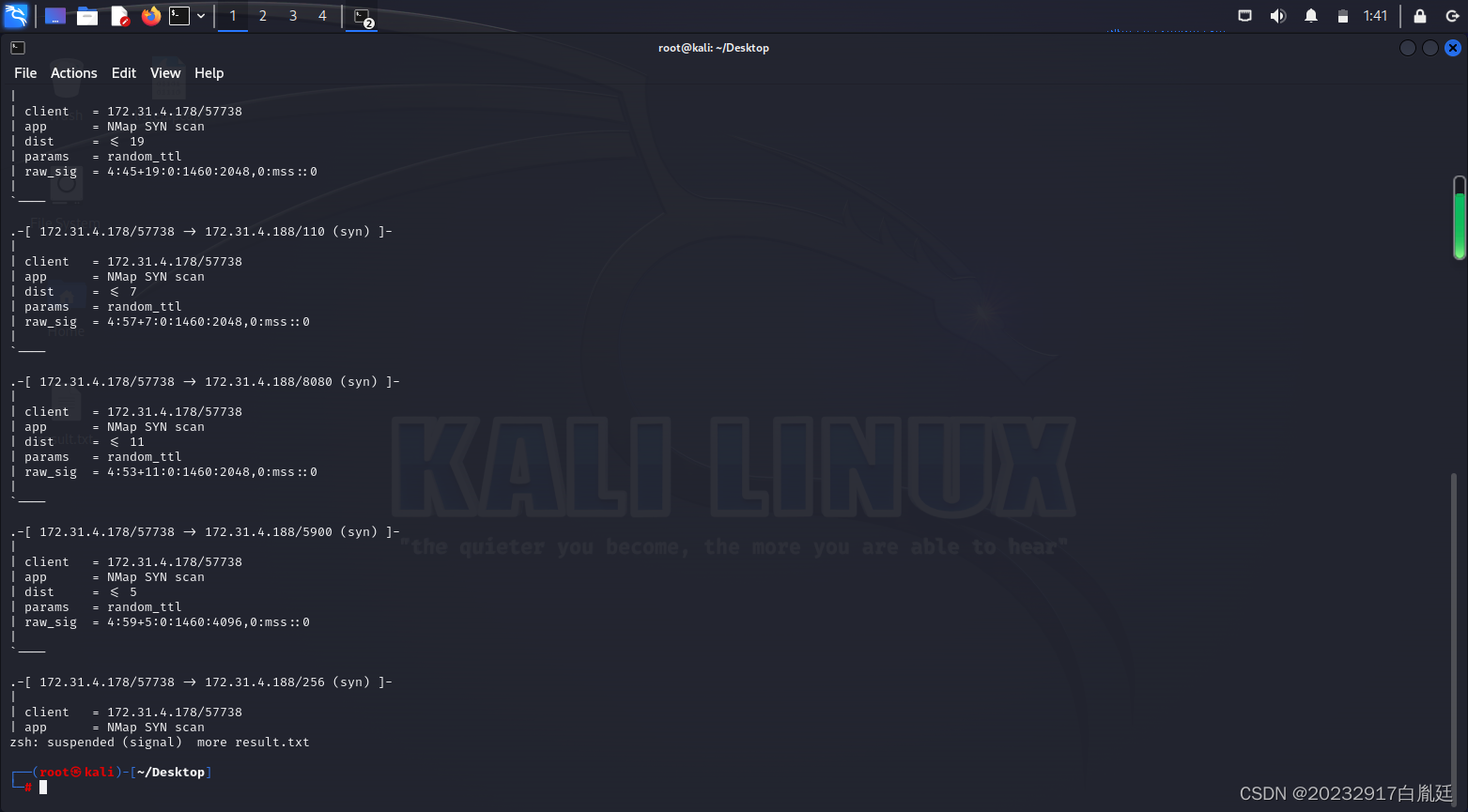The image size is (1468, 812).
Task: Check the battery status icon
Action: tap(1343, 16)
